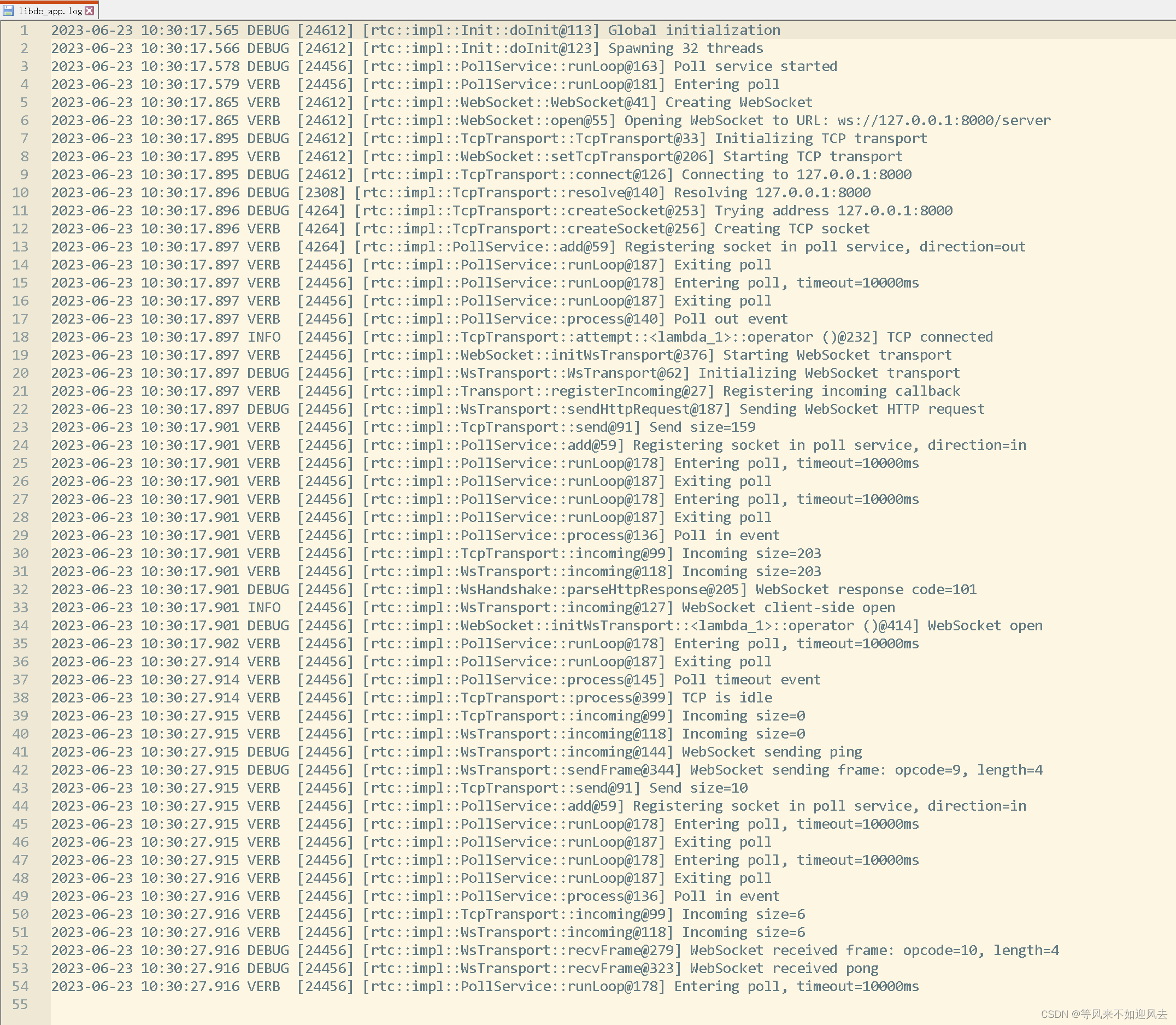Click the save disk icon on the libdc_app.log tab

[x=9, y=11]
